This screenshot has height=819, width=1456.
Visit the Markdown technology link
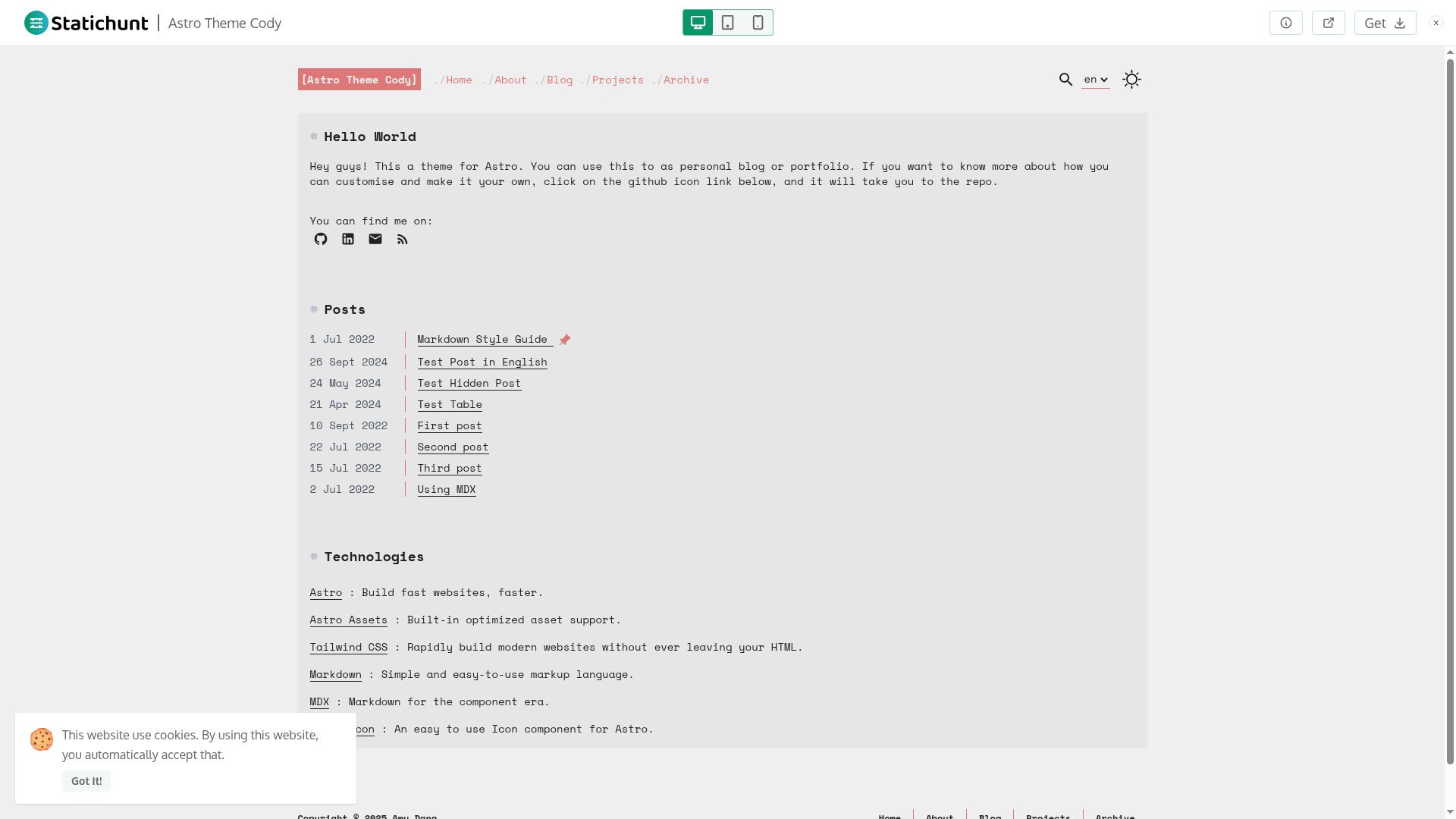(336, 675)
